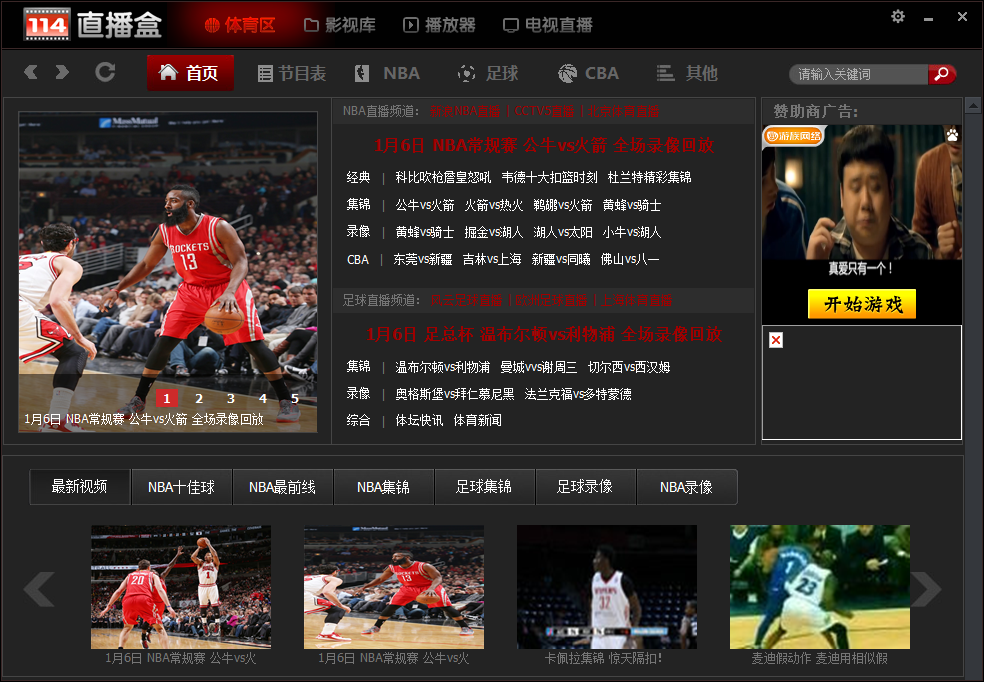Open 欧洲足球直播 channel link
The image size is (984, 682).
coord(552,301)
